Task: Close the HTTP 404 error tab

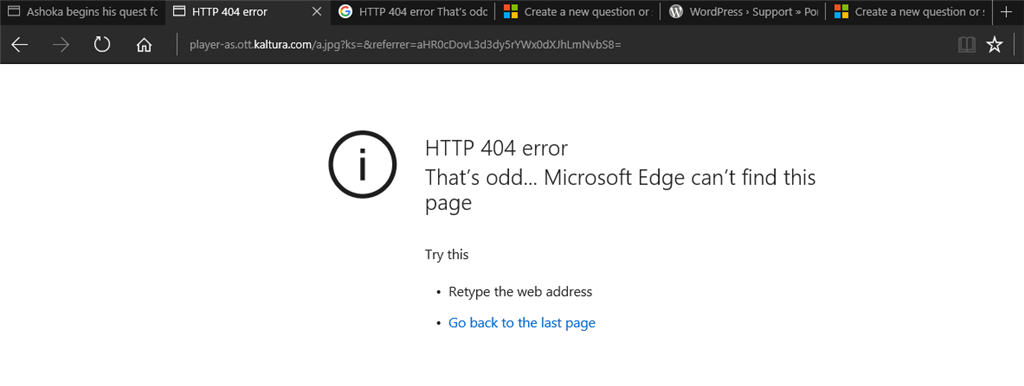Action: (317, 12)
